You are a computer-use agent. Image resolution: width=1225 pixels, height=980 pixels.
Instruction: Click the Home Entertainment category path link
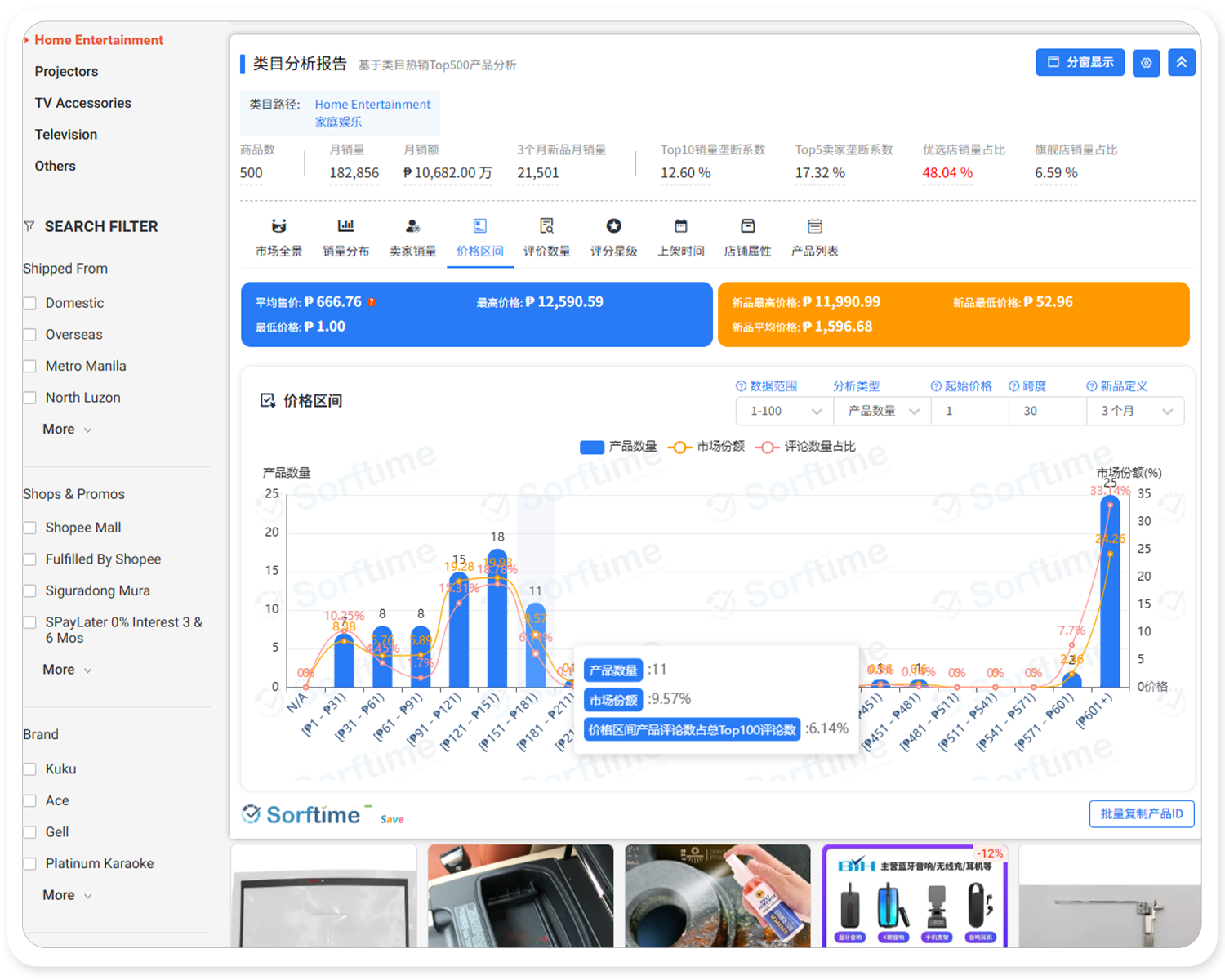tap(372, 105)
